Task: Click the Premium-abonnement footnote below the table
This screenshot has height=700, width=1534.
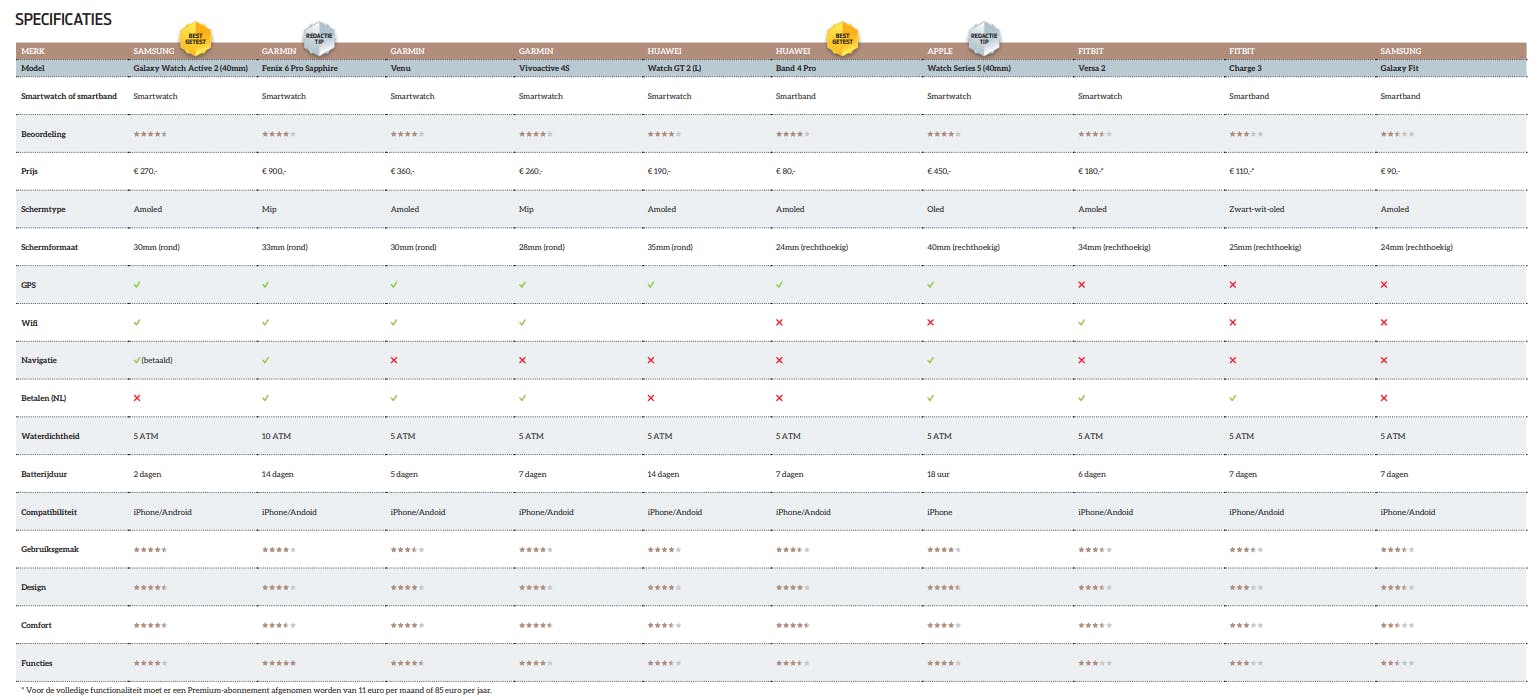Action: [256, 690]
